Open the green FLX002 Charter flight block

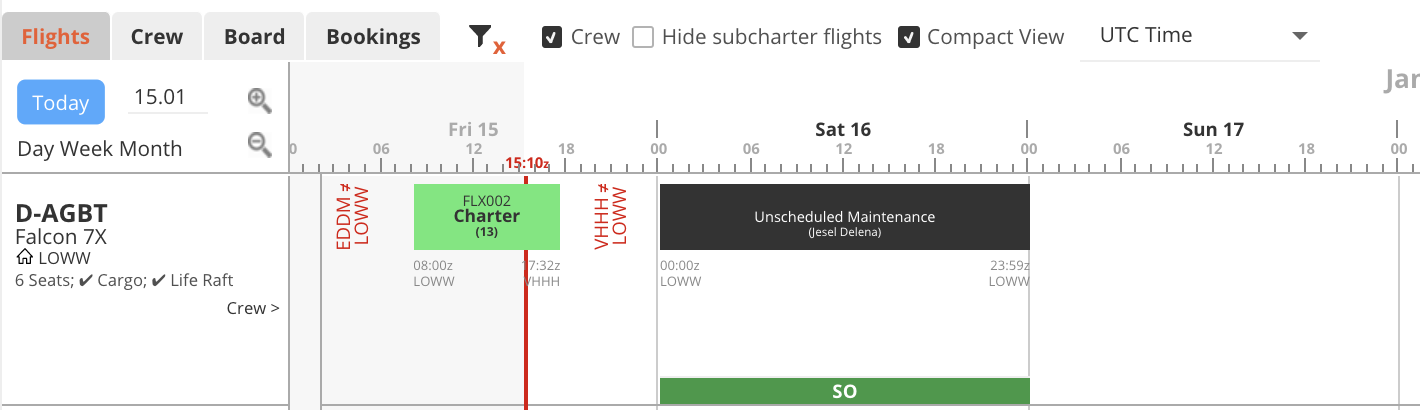coord(487,216)
